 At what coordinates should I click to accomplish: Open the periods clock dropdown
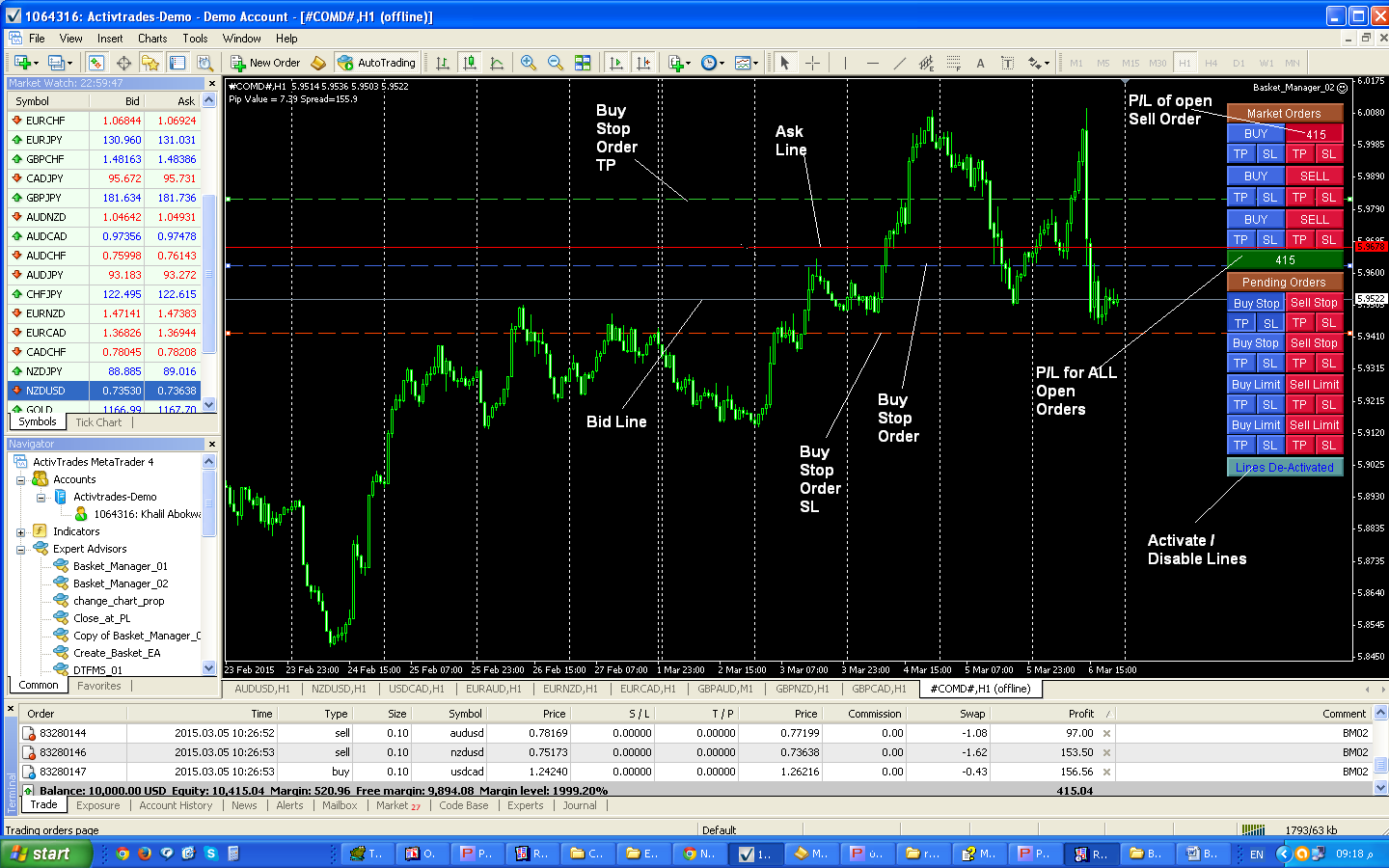click(711, 63)
